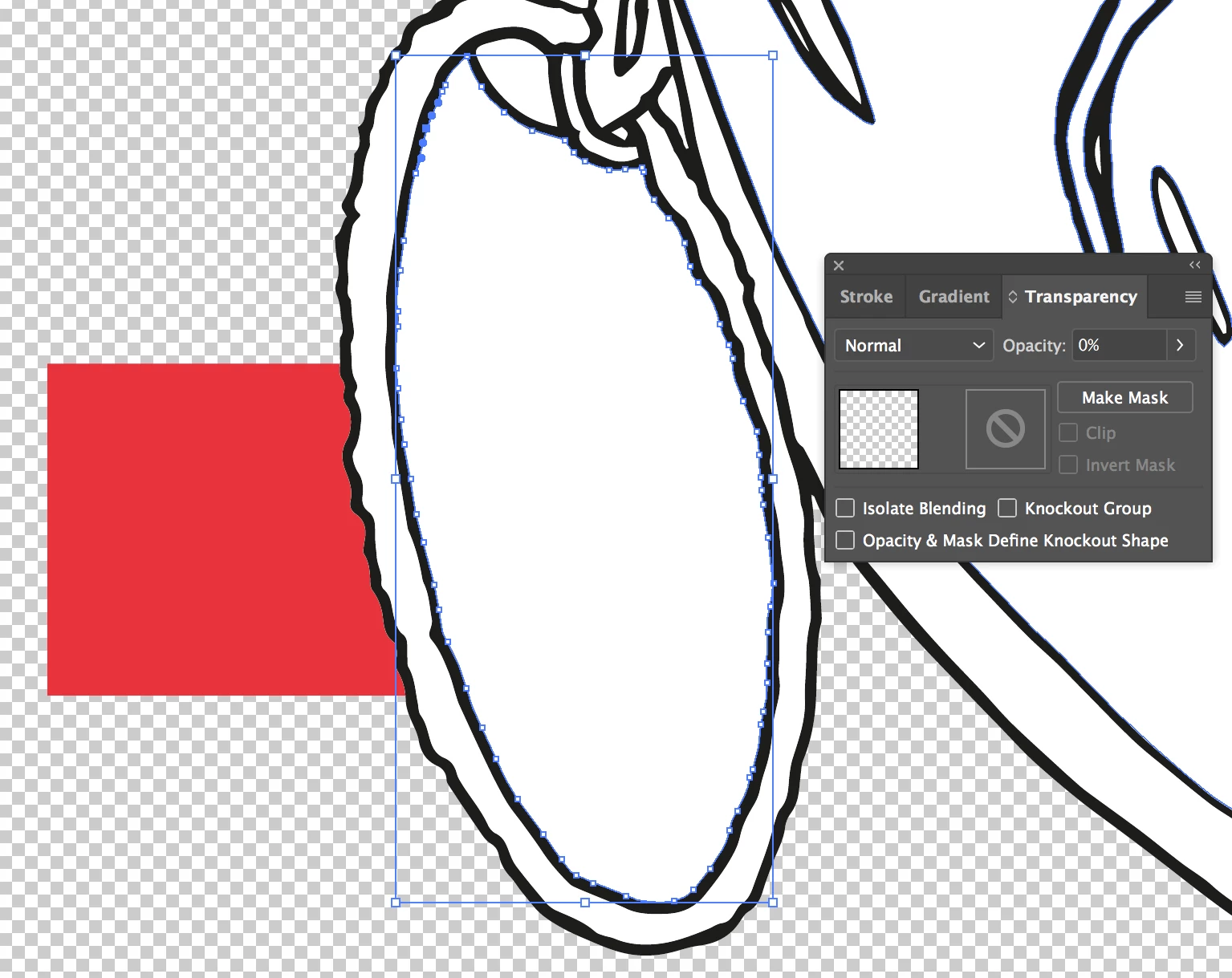
Task: Collapse panel using double-arrow icon
Action: pyautogui.click(x=1195, y=265)
